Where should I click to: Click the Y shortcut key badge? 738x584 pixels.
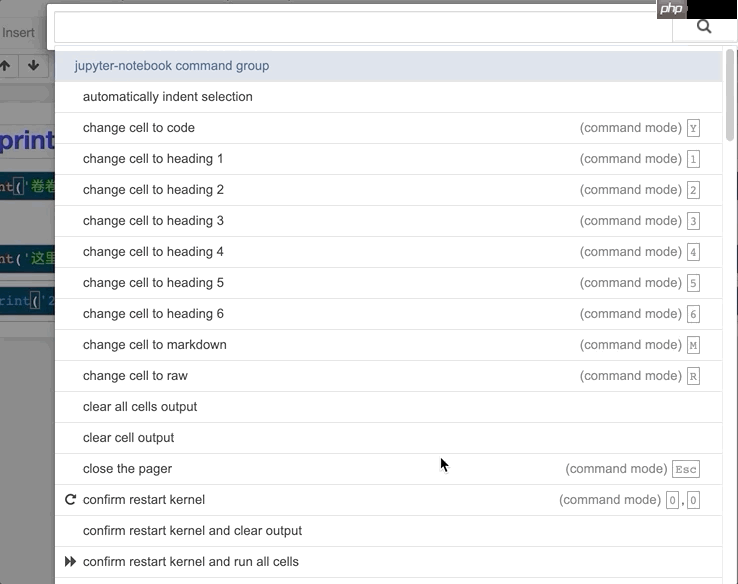(x=693, y=128)
